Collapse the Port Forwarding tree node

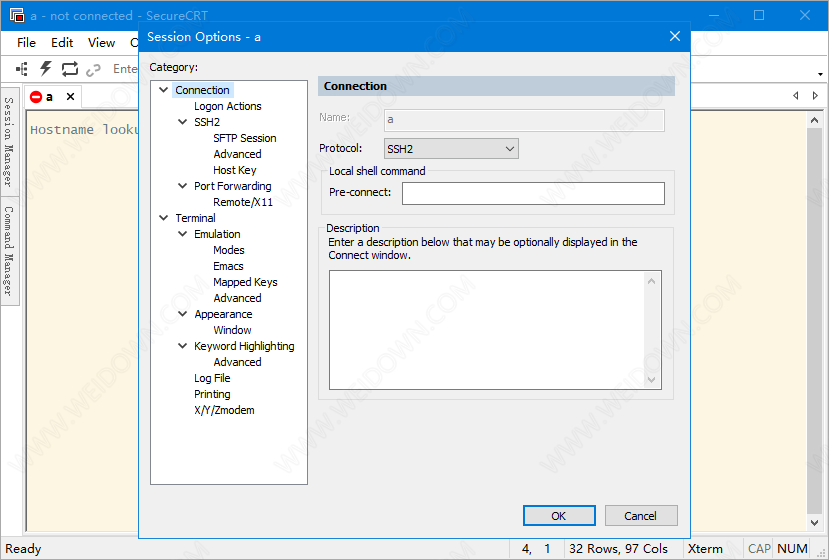tap(182, 186)
